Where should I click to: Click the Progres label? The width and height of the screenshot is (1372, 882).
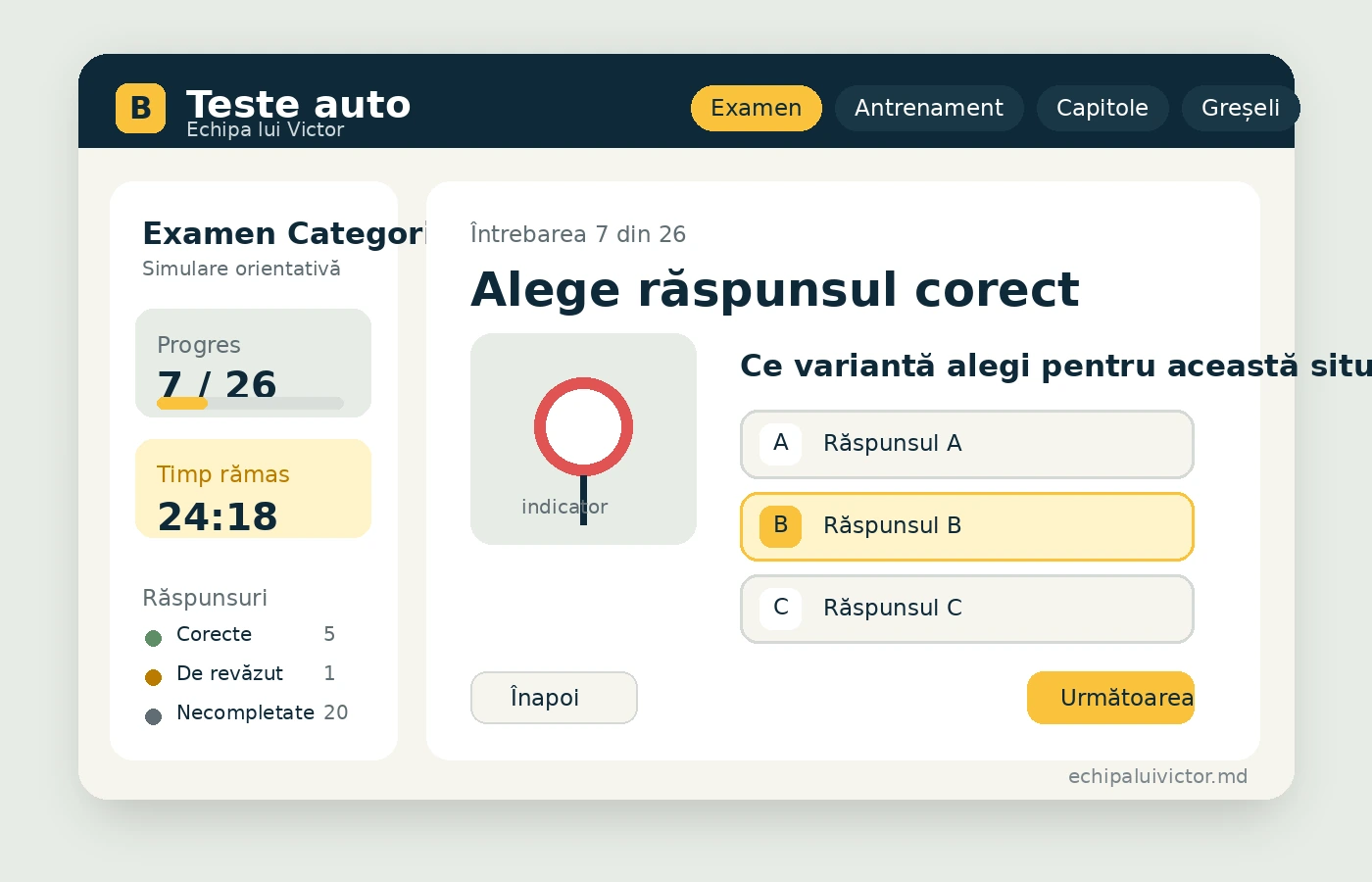click(199, 345)
